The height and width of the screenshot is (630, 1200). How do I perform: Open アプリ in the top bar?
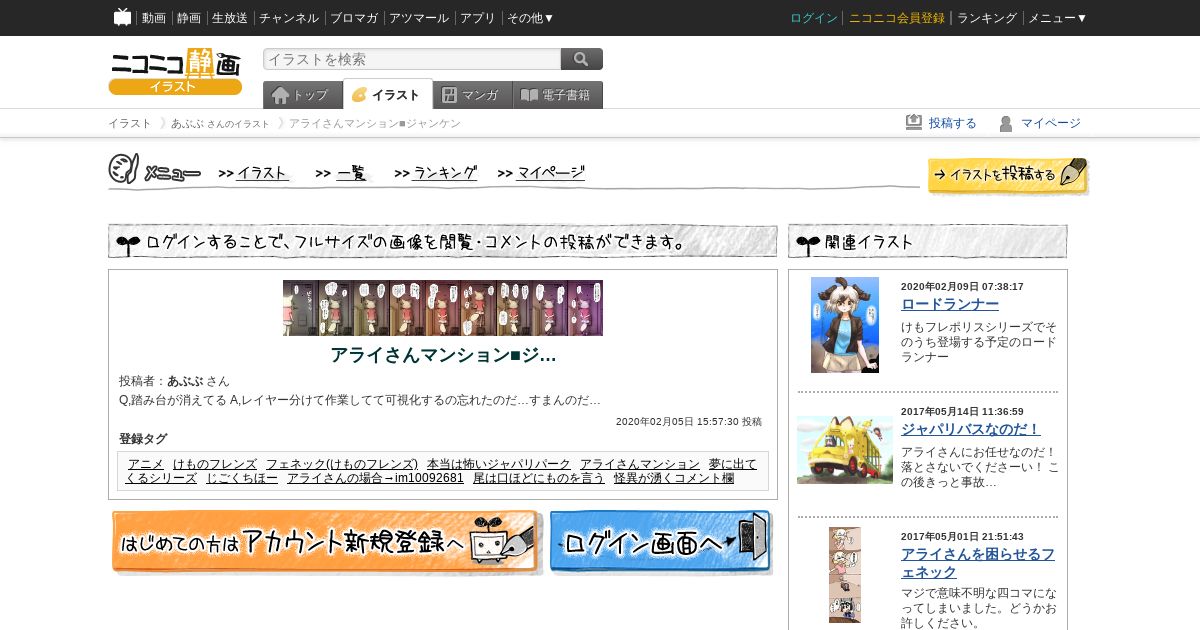click(x=478, y=18)
